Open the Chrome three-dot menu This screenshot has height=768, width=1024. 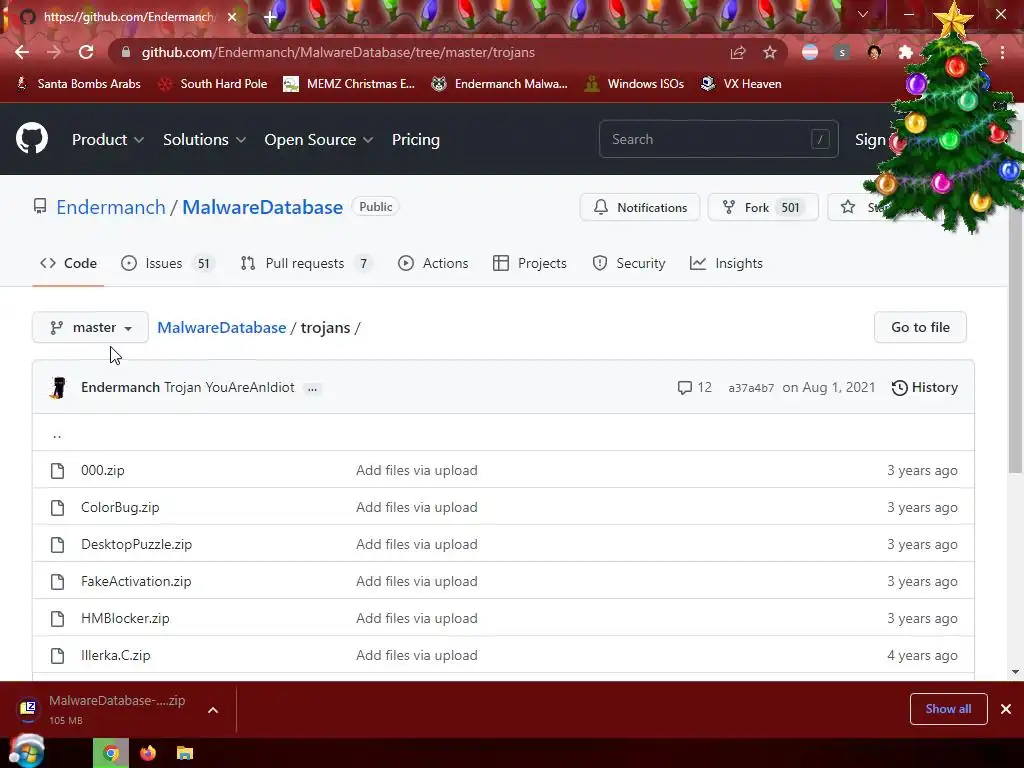1002,52
